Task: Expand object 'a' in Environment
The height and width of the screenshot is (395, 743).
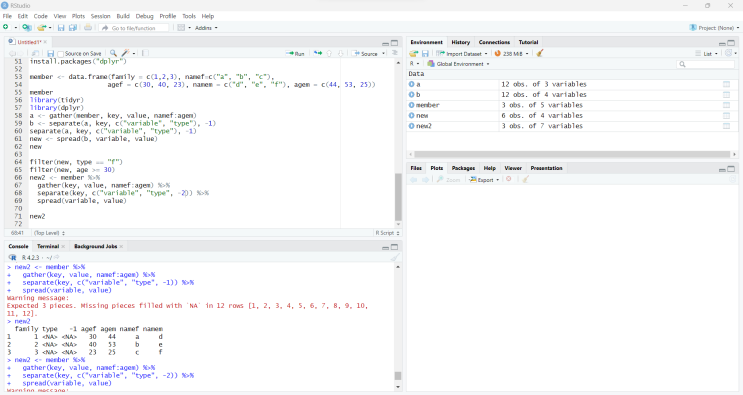Action: point(411,84)
